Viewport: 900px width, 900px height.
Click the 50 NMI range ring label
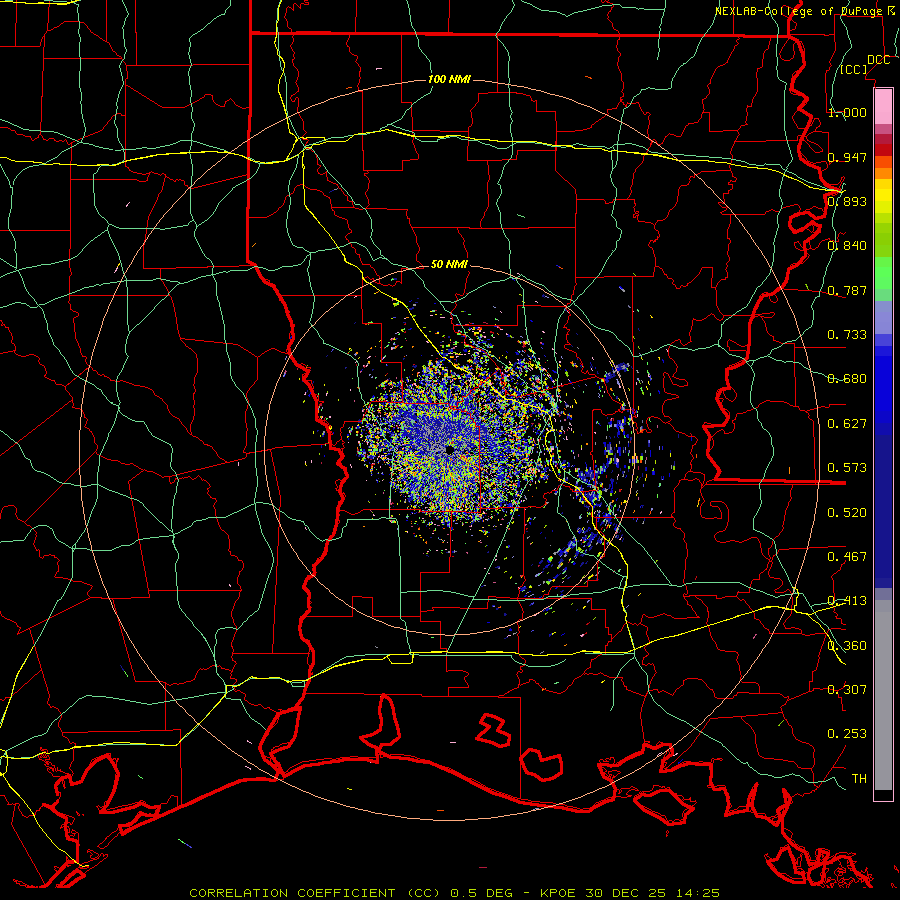coord(449,264)
